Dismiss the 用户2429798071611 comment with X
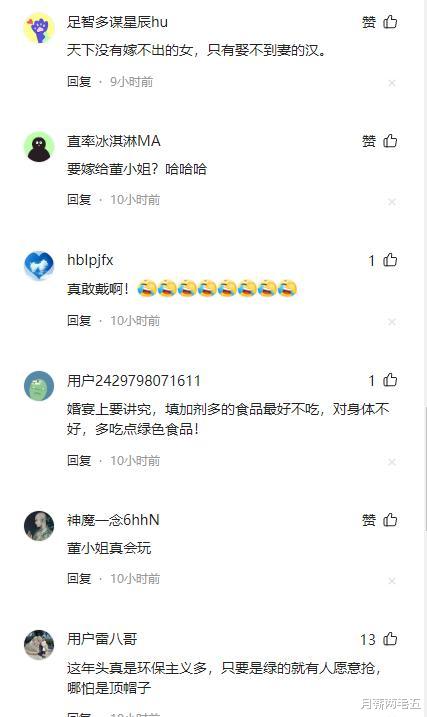Screen dimensions: 427x717 pos(392,462)
